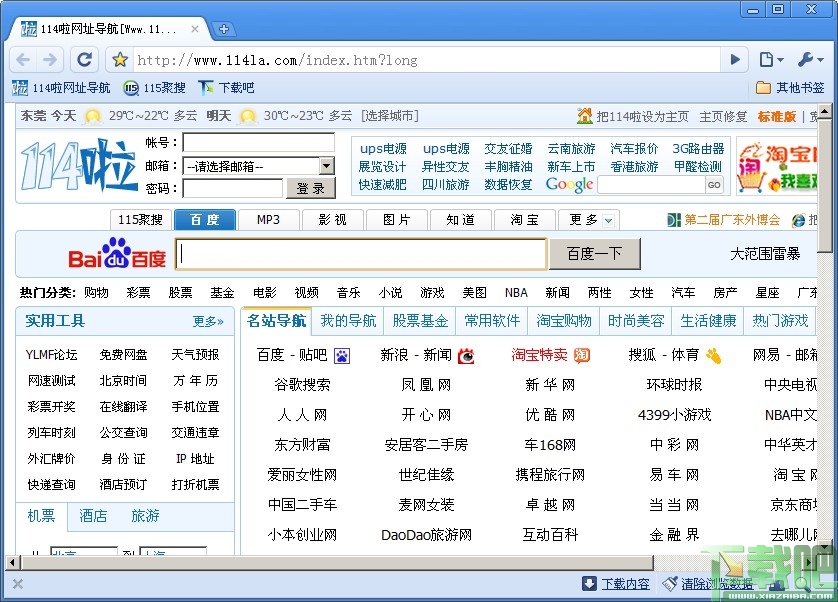The image size is (838, 602).
Task: Open the 常用软件 tab
Action: click(x=492, y=321)
